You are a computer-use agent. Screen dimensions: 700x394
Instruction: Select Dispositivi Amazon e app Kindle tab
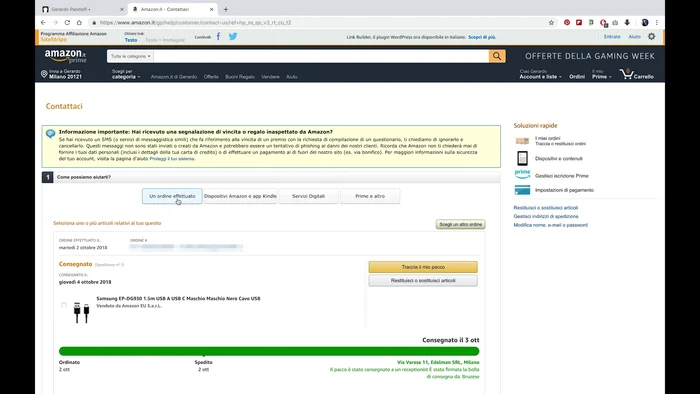point(240,196)
